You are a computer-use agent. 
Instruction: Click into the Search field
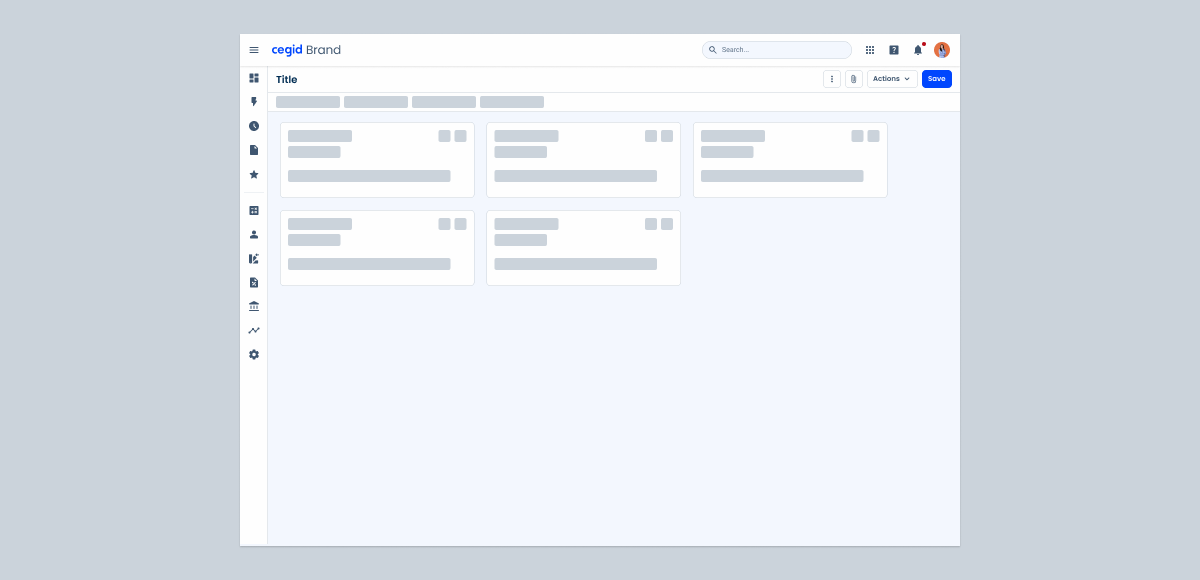coord(780,50)
